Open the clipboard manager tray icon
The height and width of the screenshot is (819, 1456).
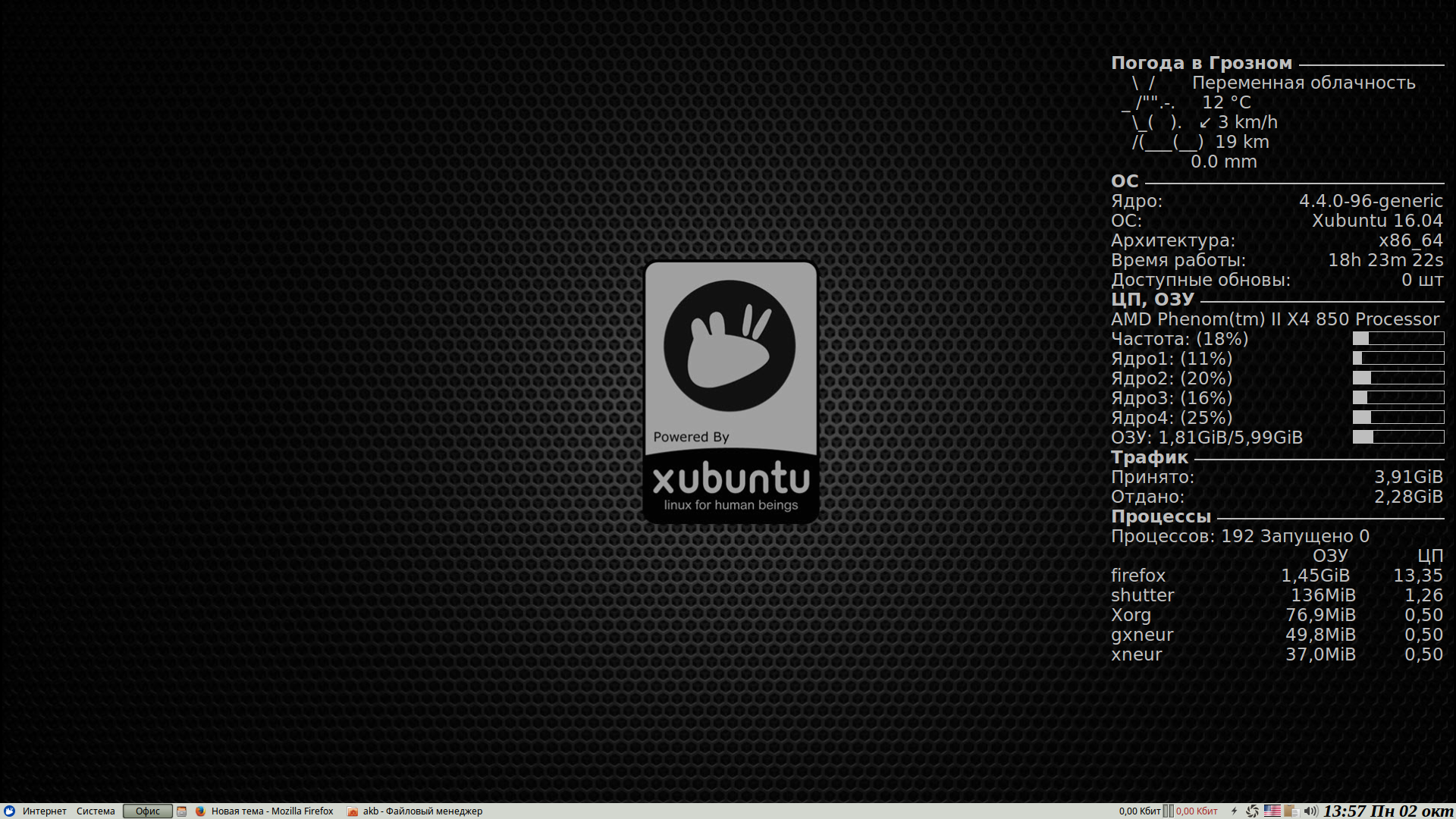click(x=1291, y=811)
